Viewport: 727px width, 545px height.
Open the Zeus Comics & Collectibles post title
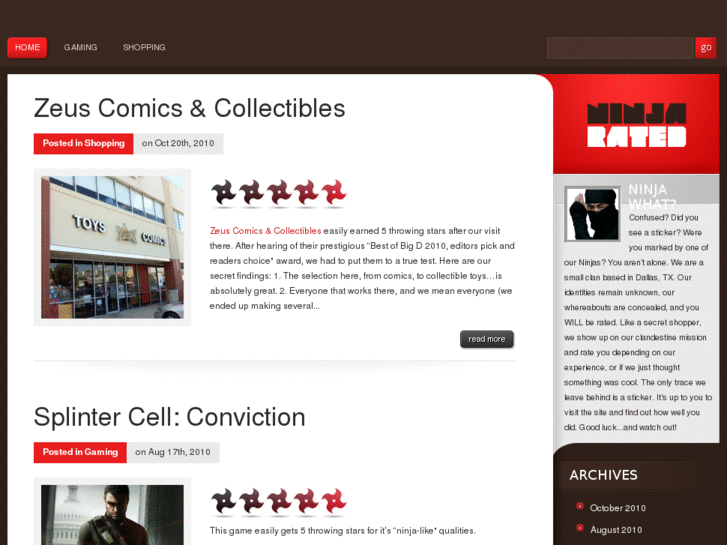[x=189, y=108]
